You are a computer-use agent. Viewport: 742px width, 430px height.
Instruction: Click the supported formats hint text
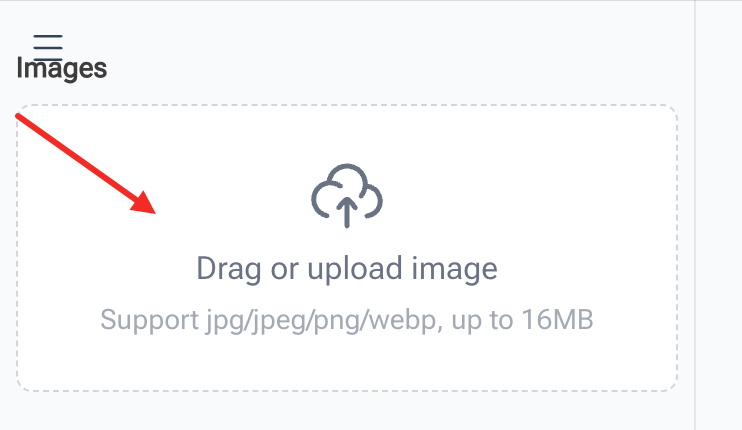tap(347, 320)
